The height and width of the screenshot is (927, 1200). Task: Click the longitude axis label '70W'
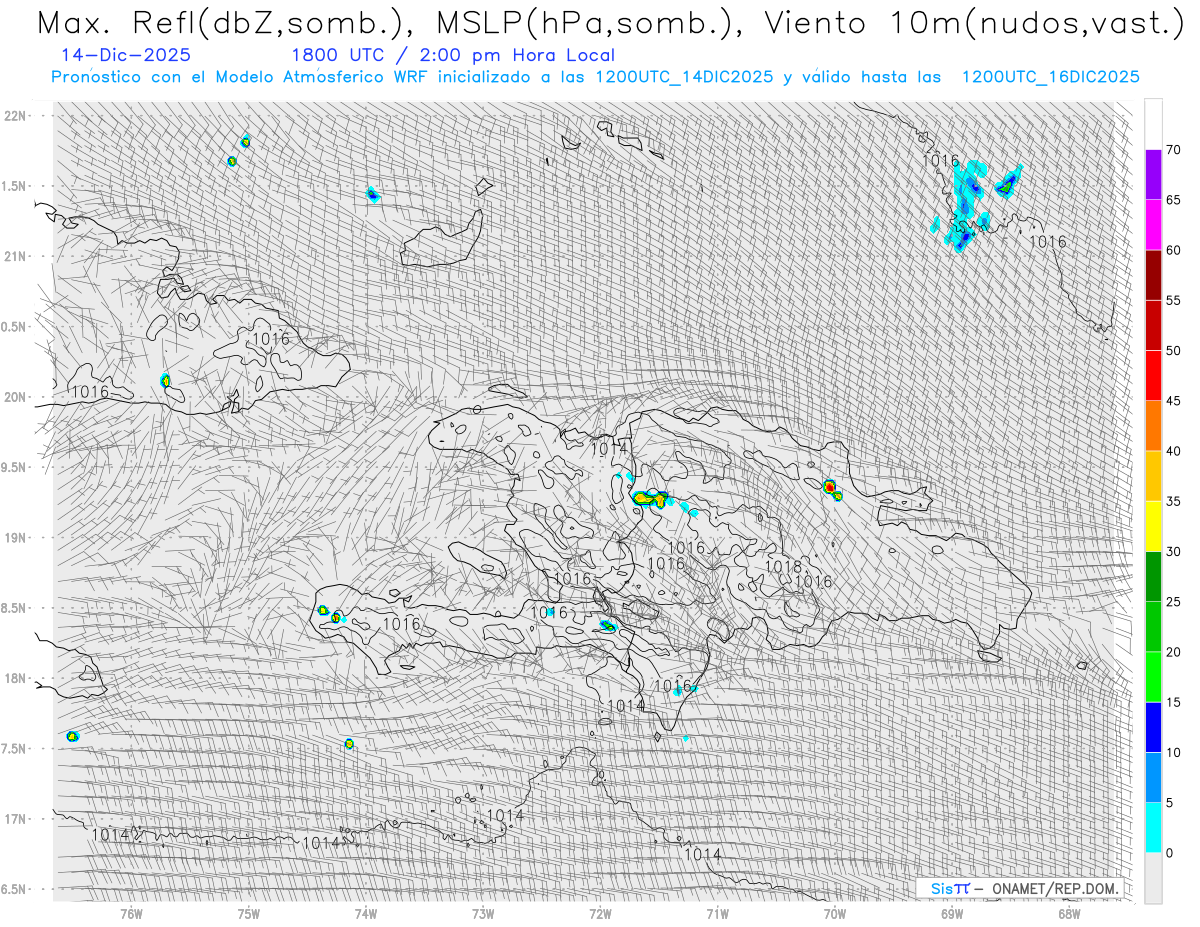(x=834, y=914)
